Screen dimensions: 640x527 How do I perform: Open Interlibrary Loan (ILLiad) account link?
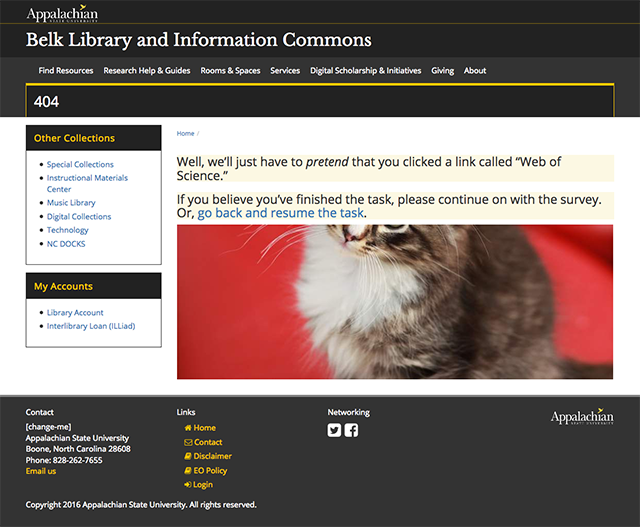coord(91,326)
